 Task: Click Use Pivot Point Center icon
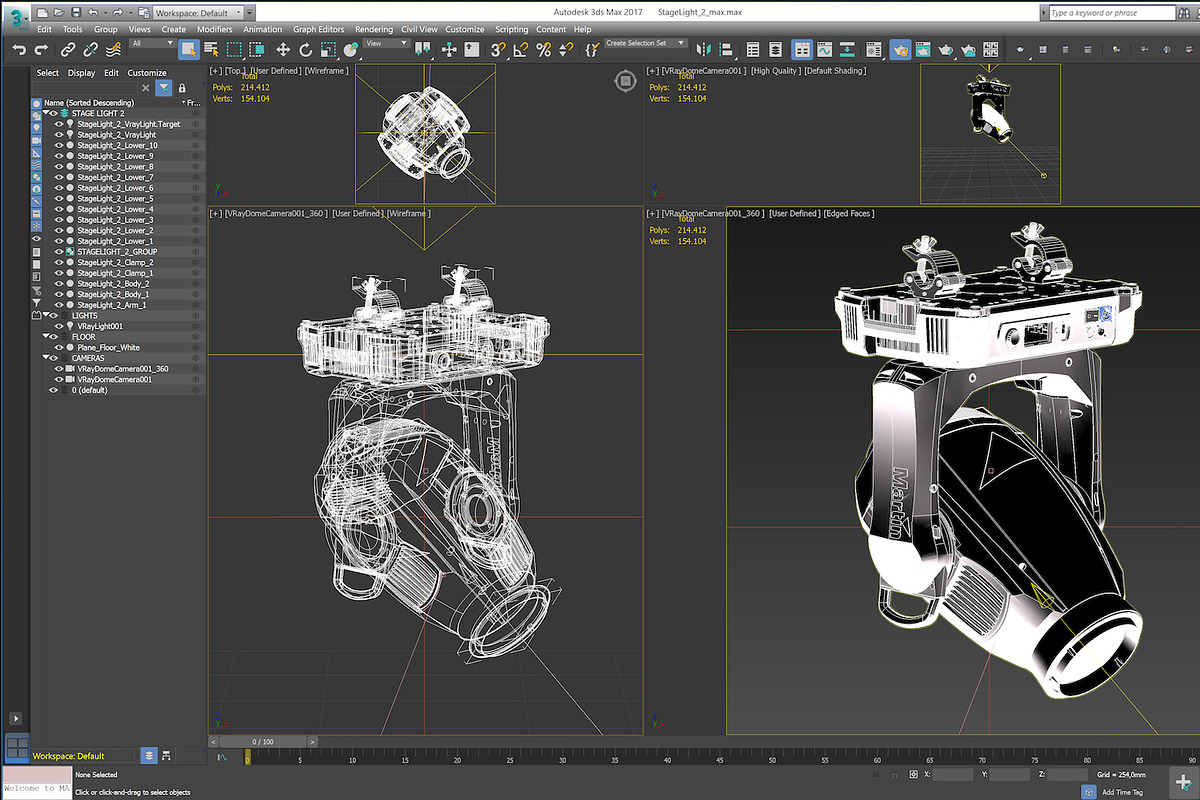[x=422, y=49]
